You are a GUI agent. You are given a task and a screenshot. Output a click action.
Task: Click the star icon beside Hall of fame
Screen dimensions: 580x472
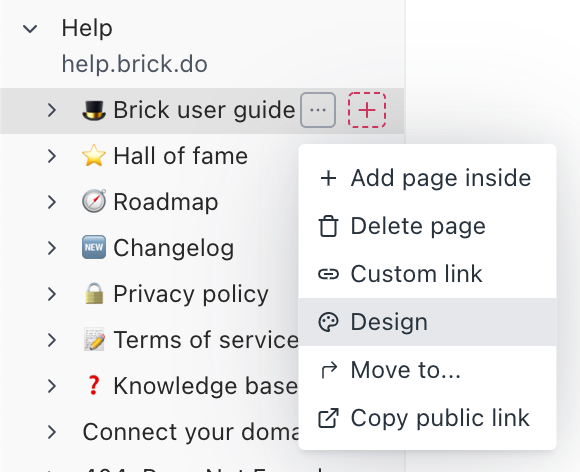94,156
